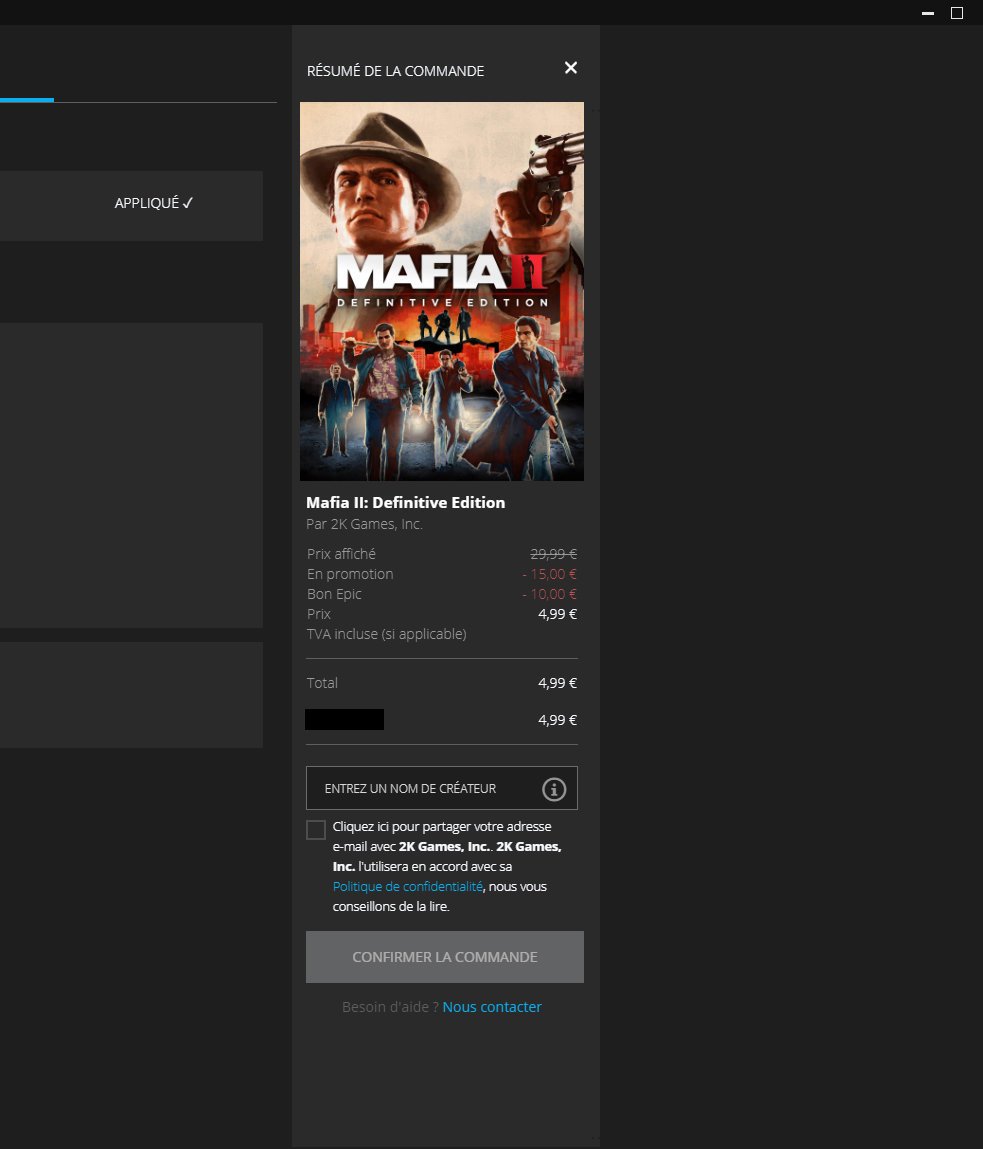This screenshot has width=983, height=1149.
Task: Tick the share e-mail with 2K Games checkbox
Action: point(316,830)
